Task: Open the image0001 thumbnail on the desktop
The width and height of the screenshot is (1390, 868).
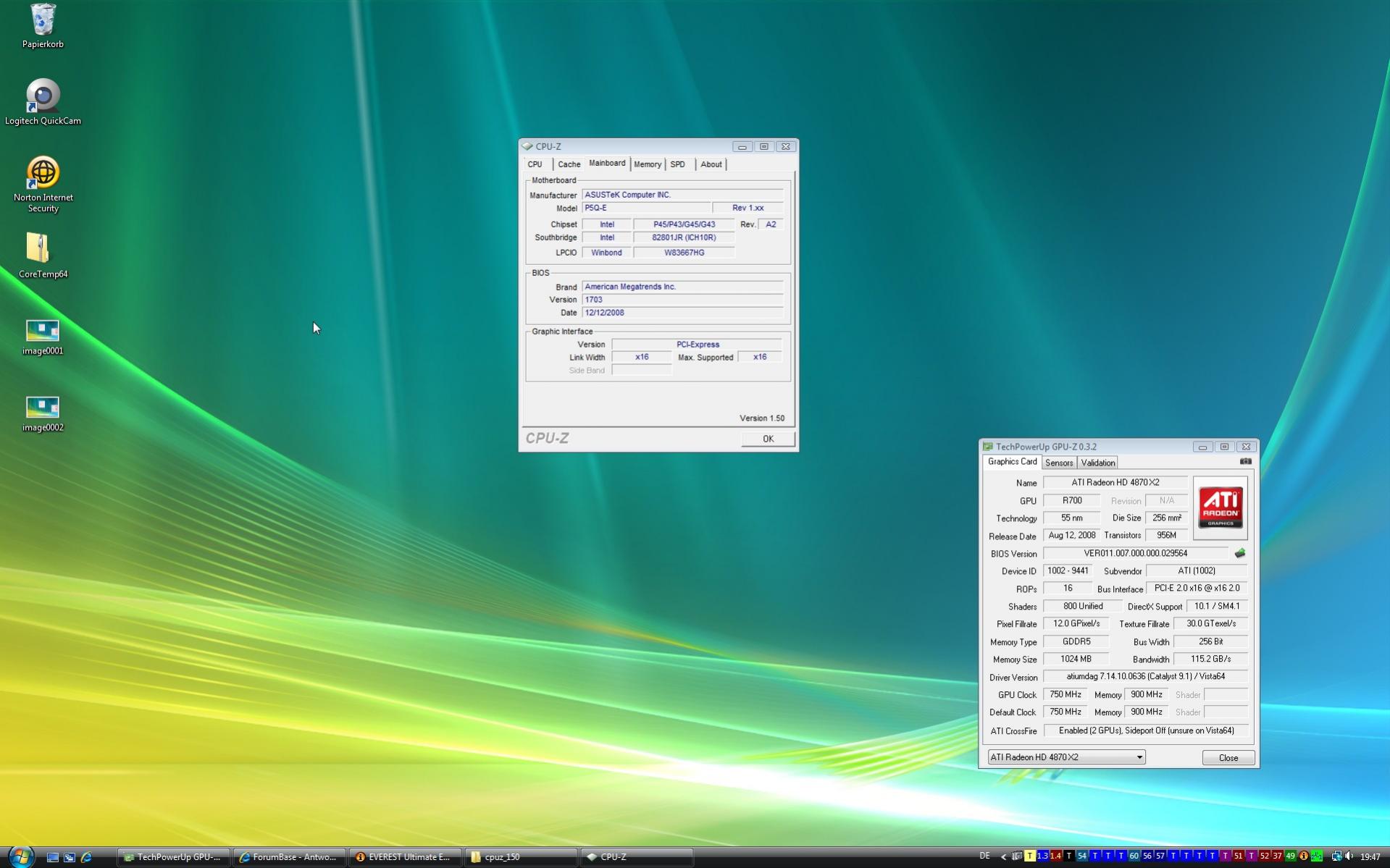Action: (x=43, y=331)
